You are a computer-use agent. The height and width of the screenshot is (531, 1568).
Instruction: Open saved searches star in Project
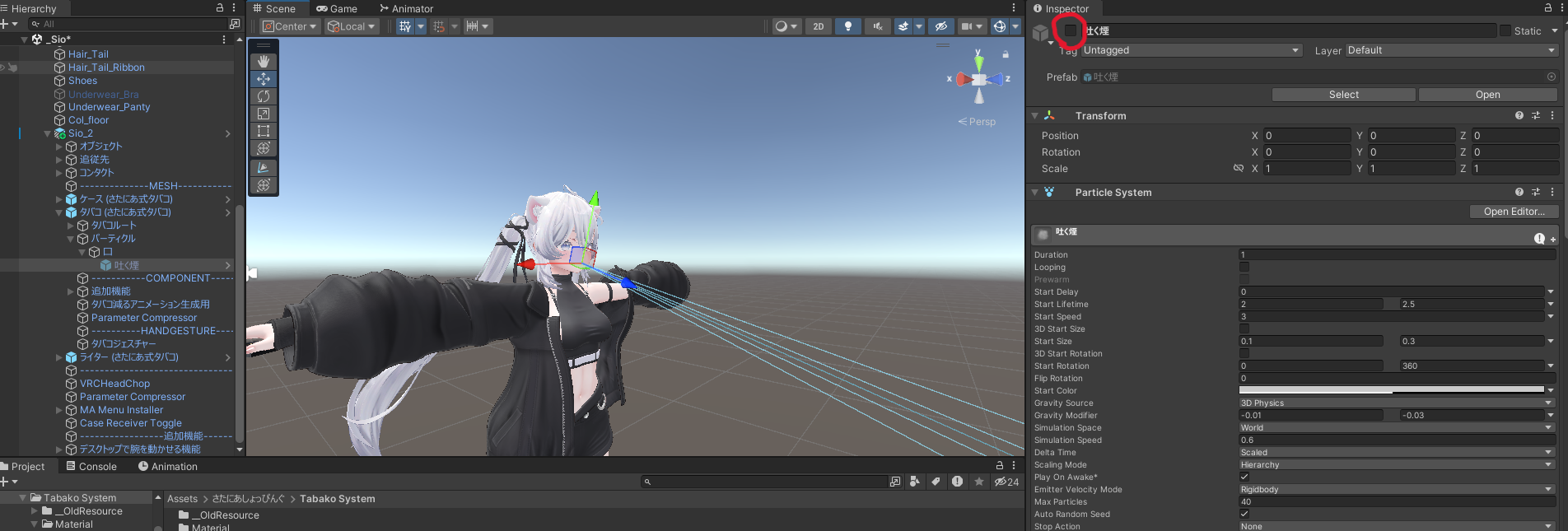pos(978,482)
